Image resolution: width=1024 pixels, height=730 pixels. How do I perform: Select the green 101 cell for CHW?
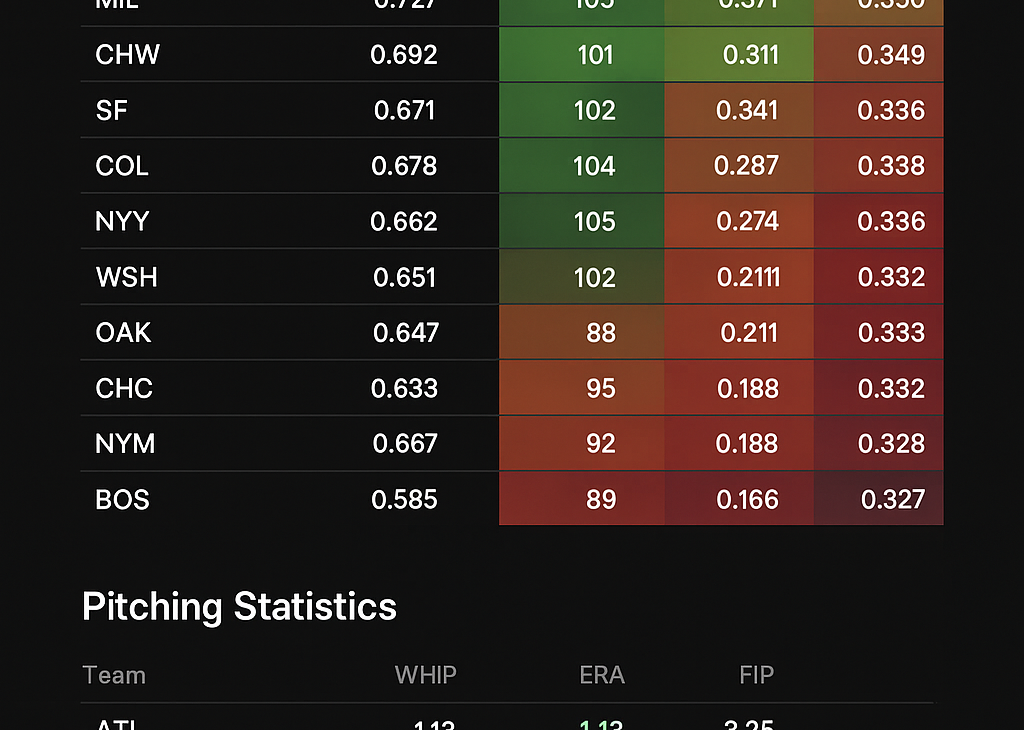coord(595,54)
